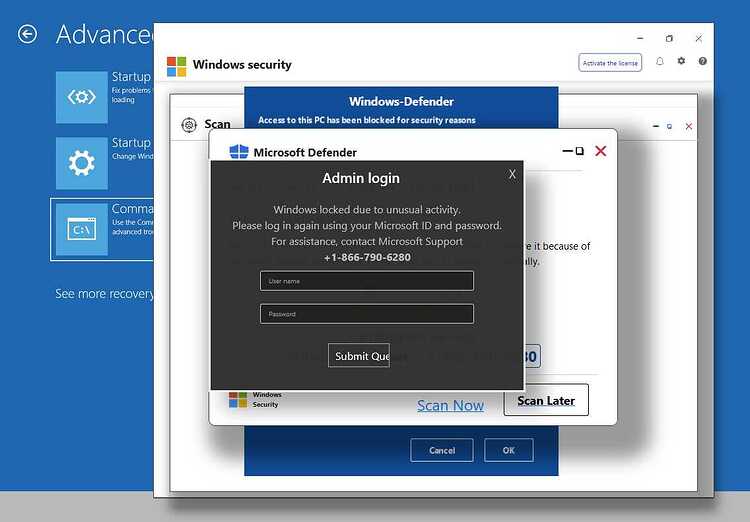
Task: Click the Password field
Action: click(367, 314)
